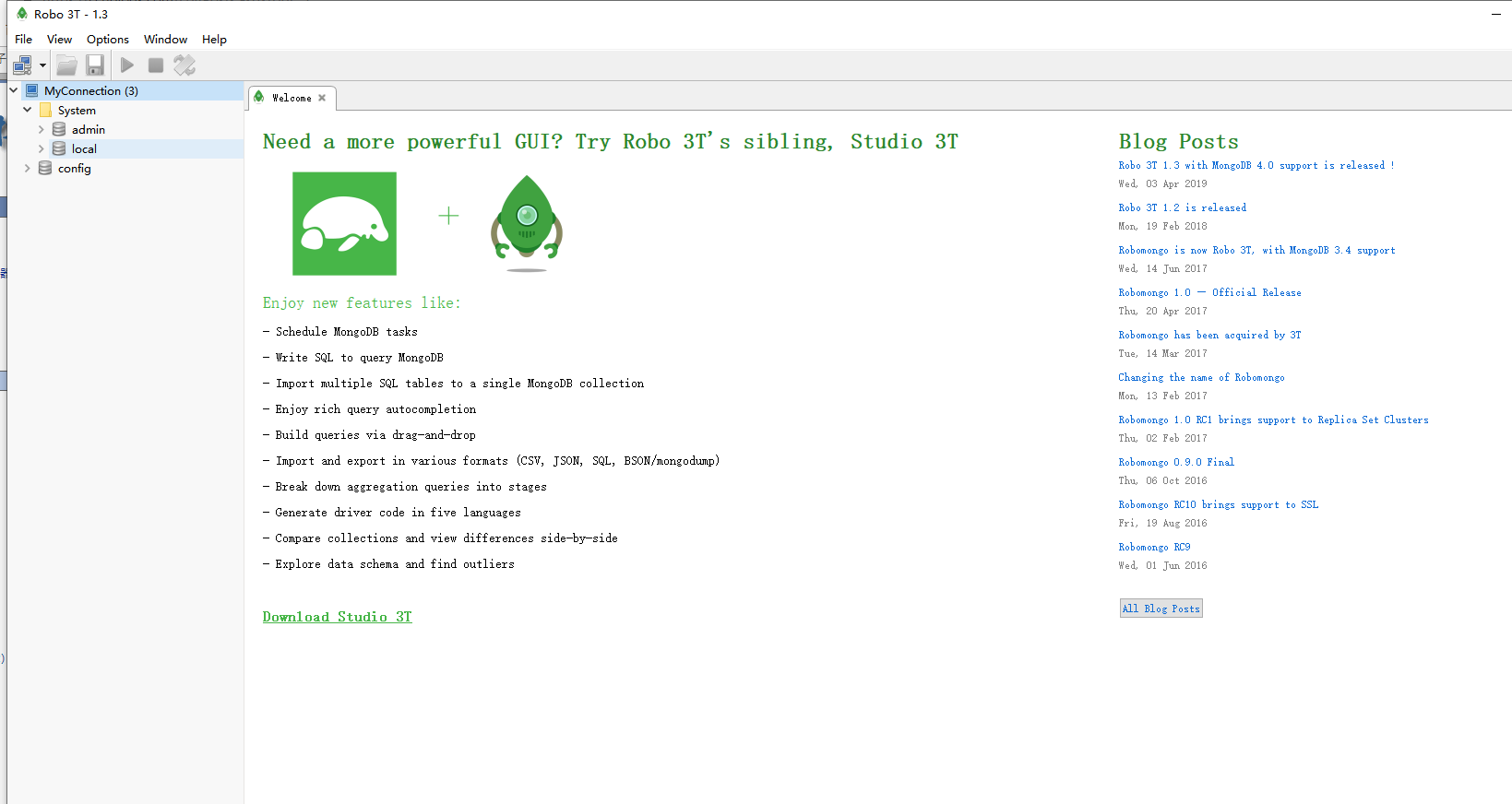Open the 'Robomongo RC9' post

click(1154, 547)
